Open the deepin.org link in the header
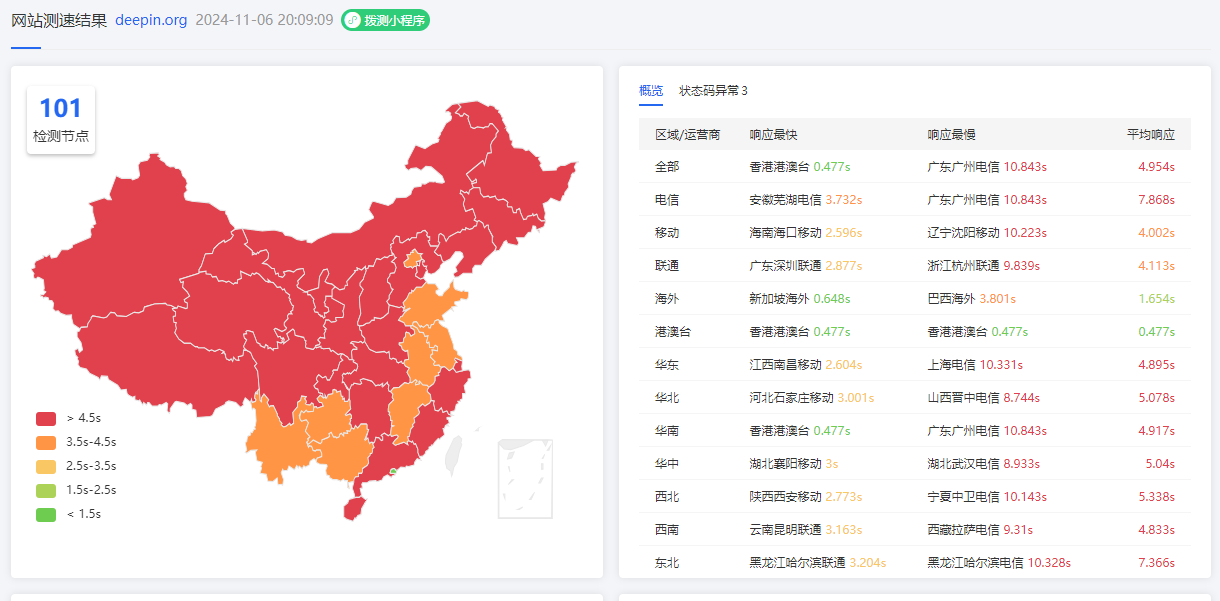Viewport: 1220px width, 601px height. pyautogui.click(x=151, y=20)
